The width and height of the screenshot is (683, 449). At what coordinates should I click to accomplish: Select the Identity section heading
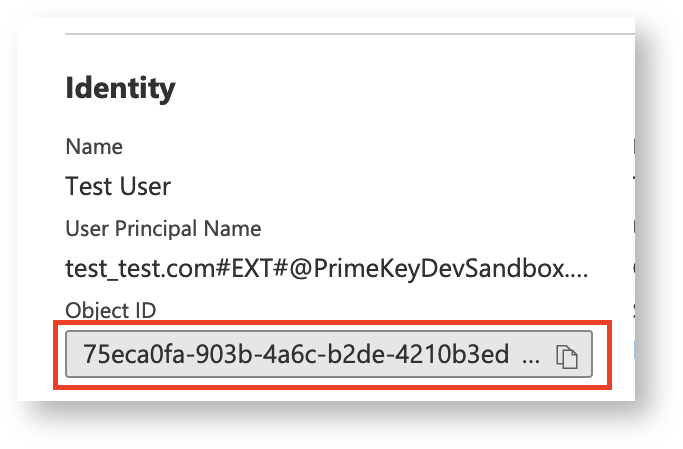[x=120, y=88]
